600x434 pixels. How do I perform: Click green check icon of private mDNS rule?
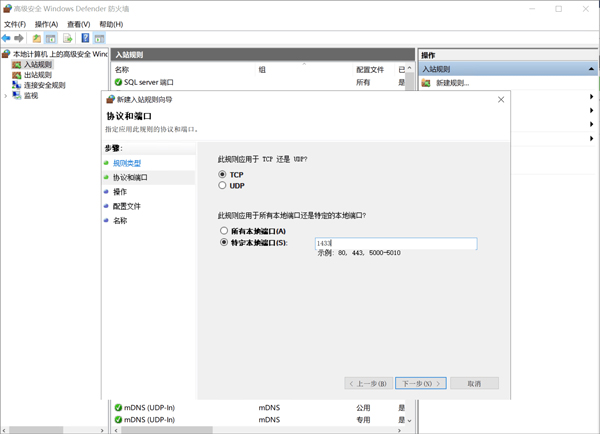click(118, 419)
